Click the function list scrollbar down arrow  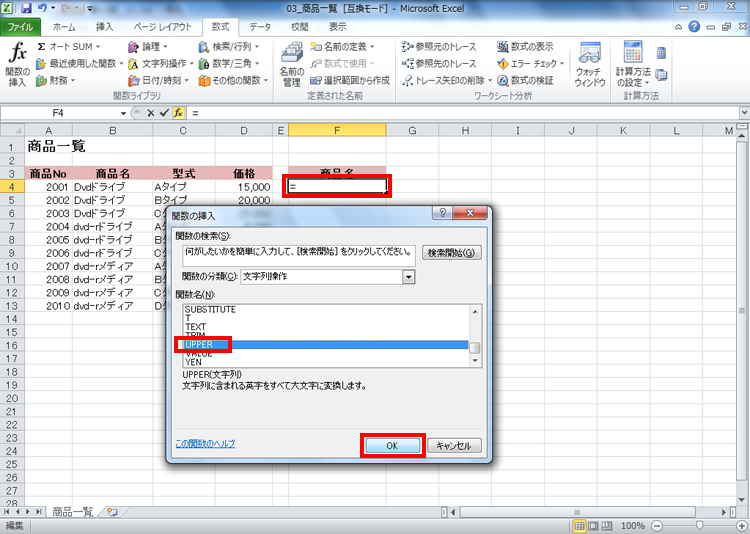475,361
